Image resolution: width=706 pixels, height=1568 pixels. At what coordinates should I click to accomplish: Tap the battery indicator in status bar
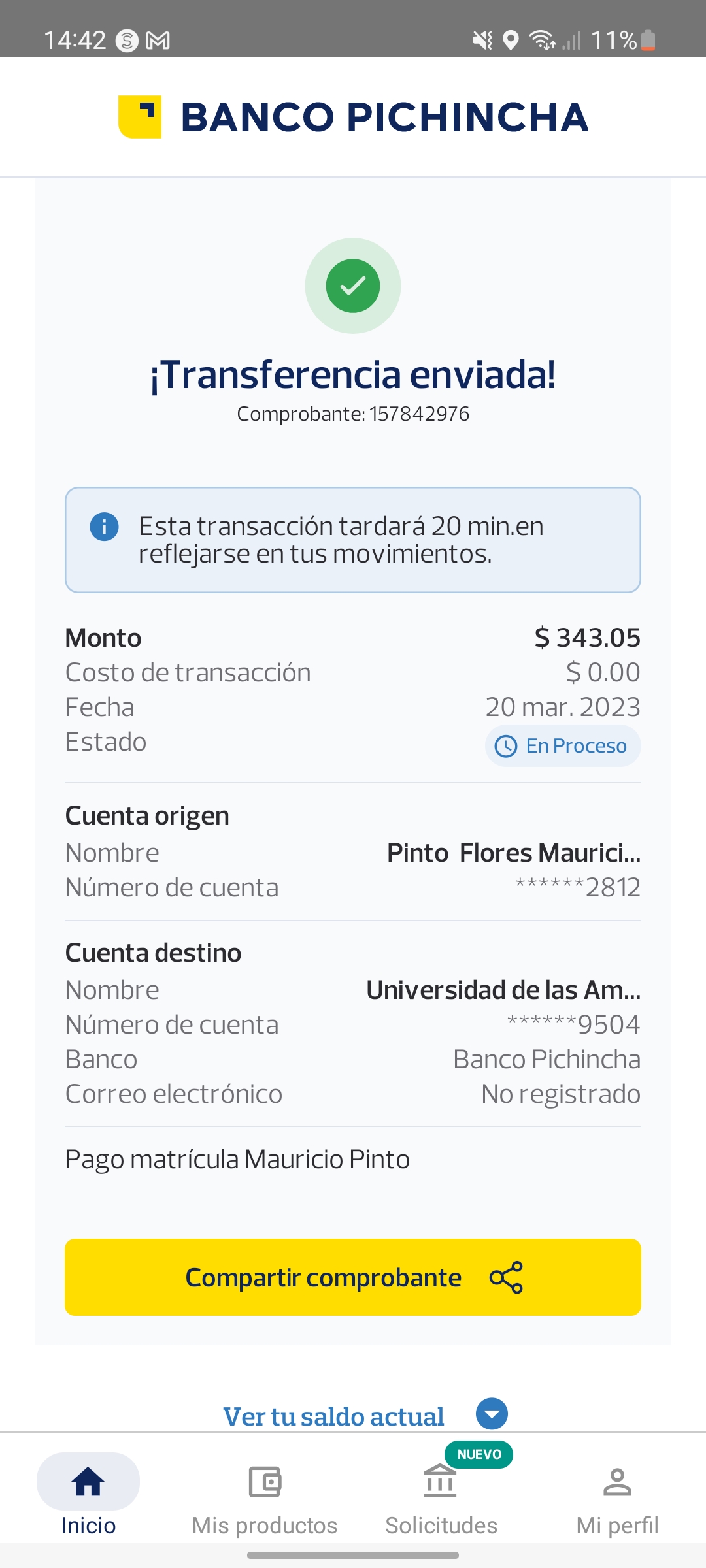648,41
